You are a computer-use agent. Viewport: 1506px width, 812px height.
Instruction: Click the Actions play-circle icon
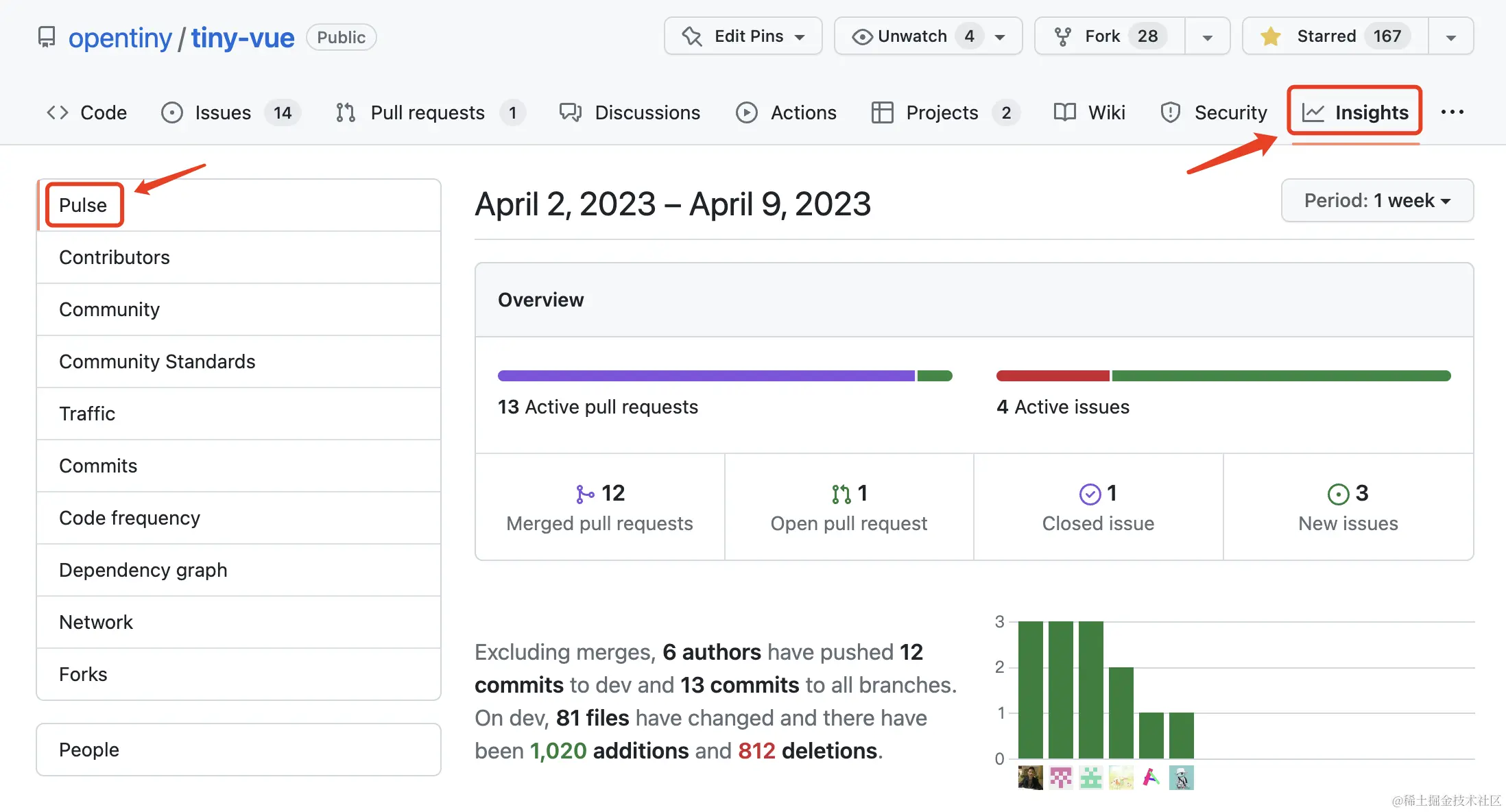(x=747, y=112)
